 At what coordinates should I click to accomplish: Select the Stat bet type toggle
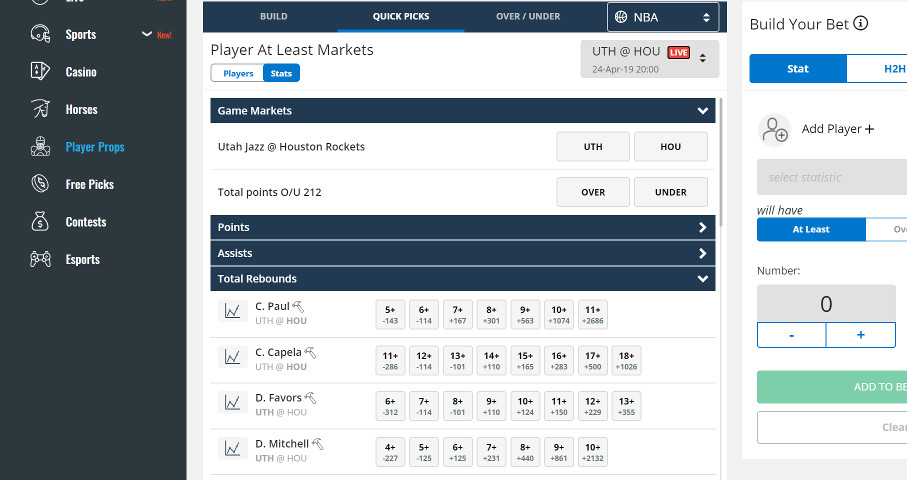798,69
